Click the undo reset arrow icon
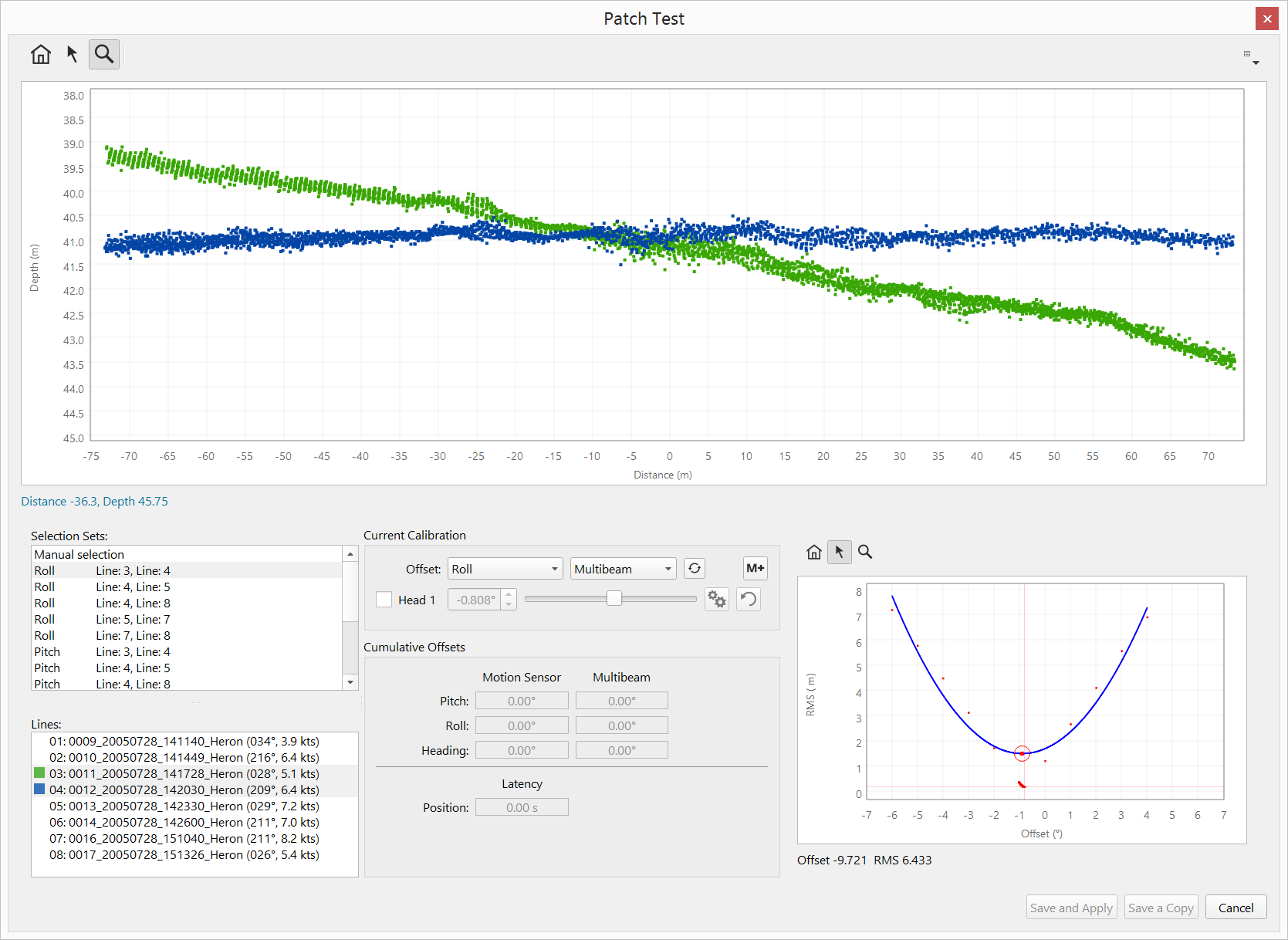Image resolution: width=1288 pixels, height=940 pixels. 749,600
